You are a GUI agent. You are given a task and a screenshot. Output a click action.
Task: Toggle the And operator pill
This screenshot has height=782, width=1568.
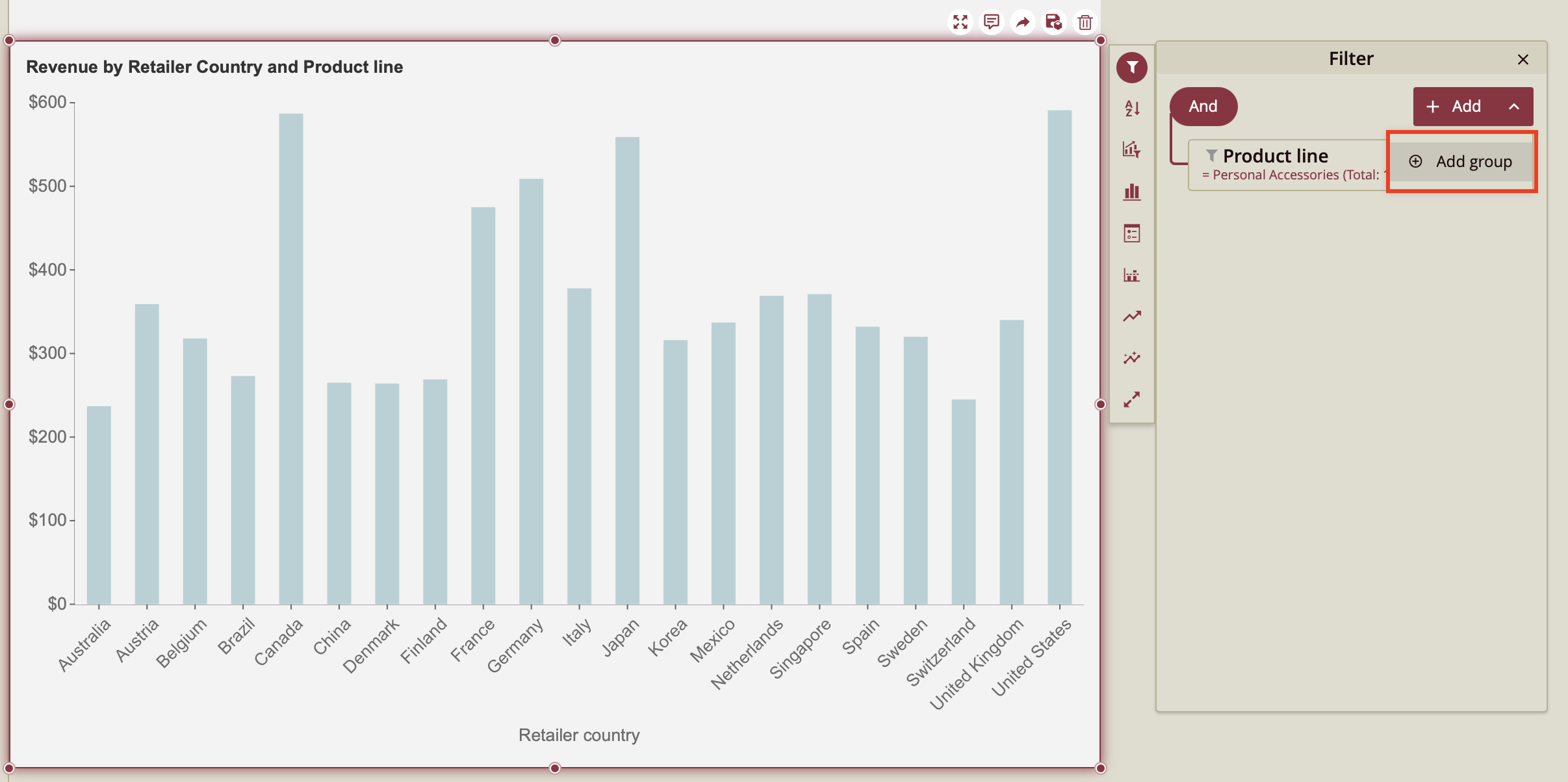(1203, 106)
